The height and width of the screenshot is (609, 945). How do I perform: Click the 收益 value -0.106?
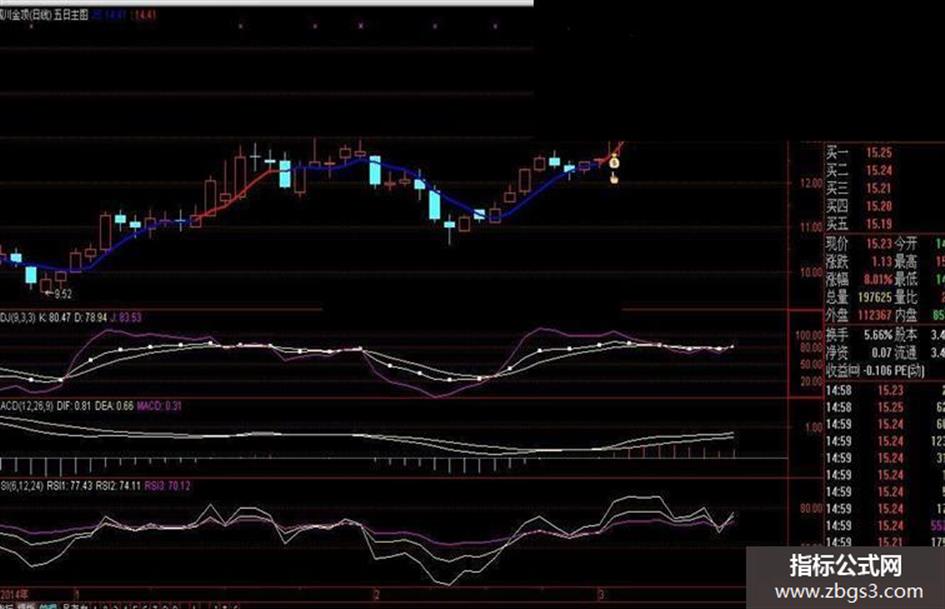(x=877, y=370)
